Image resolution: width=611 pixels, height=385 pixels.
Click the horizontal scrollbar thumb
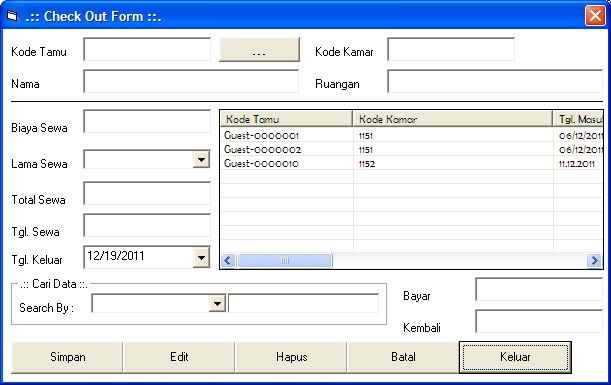point(285,260)
